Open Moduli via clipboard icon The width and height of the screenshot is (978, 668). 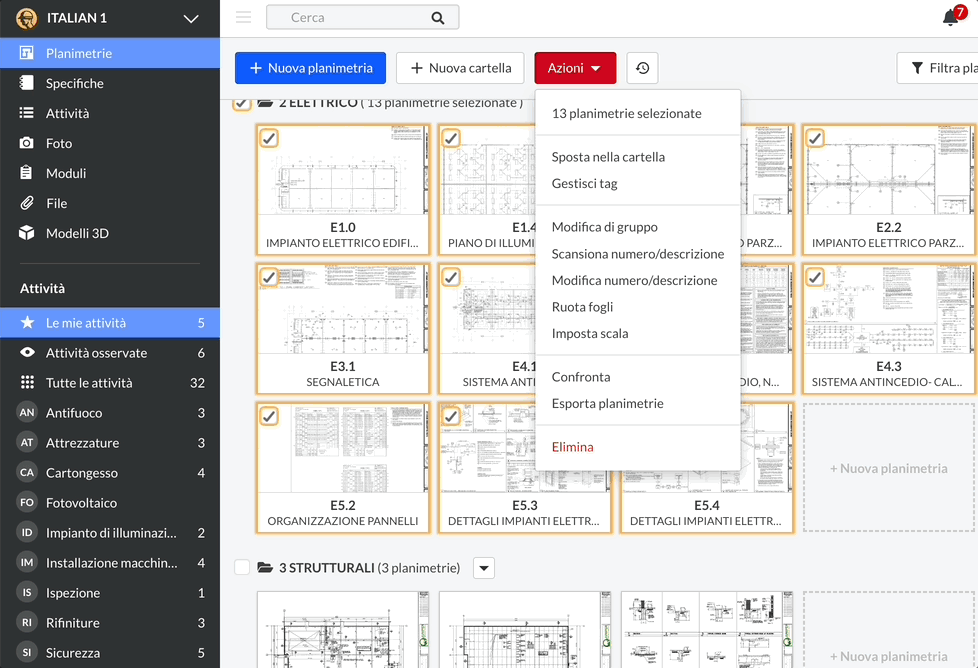pyautogui.click(x=27, y=173)
